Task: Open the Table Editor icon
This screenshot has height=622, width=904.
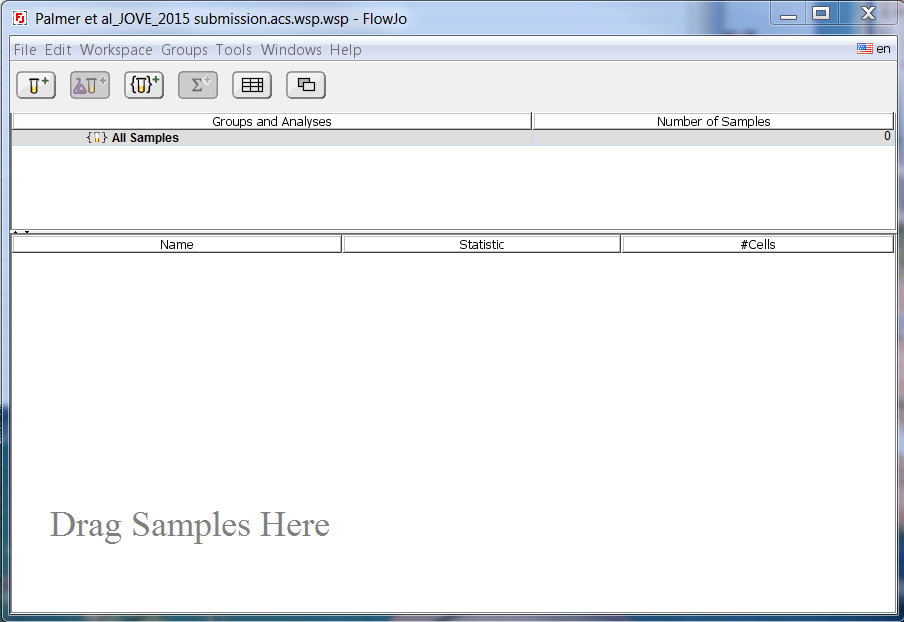Action: 252,85
